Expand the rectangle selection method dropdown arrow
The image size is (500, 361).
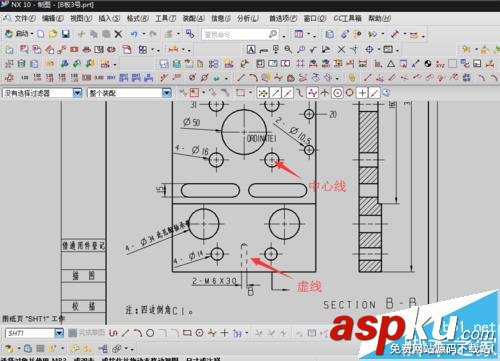(x=250, y=93)
